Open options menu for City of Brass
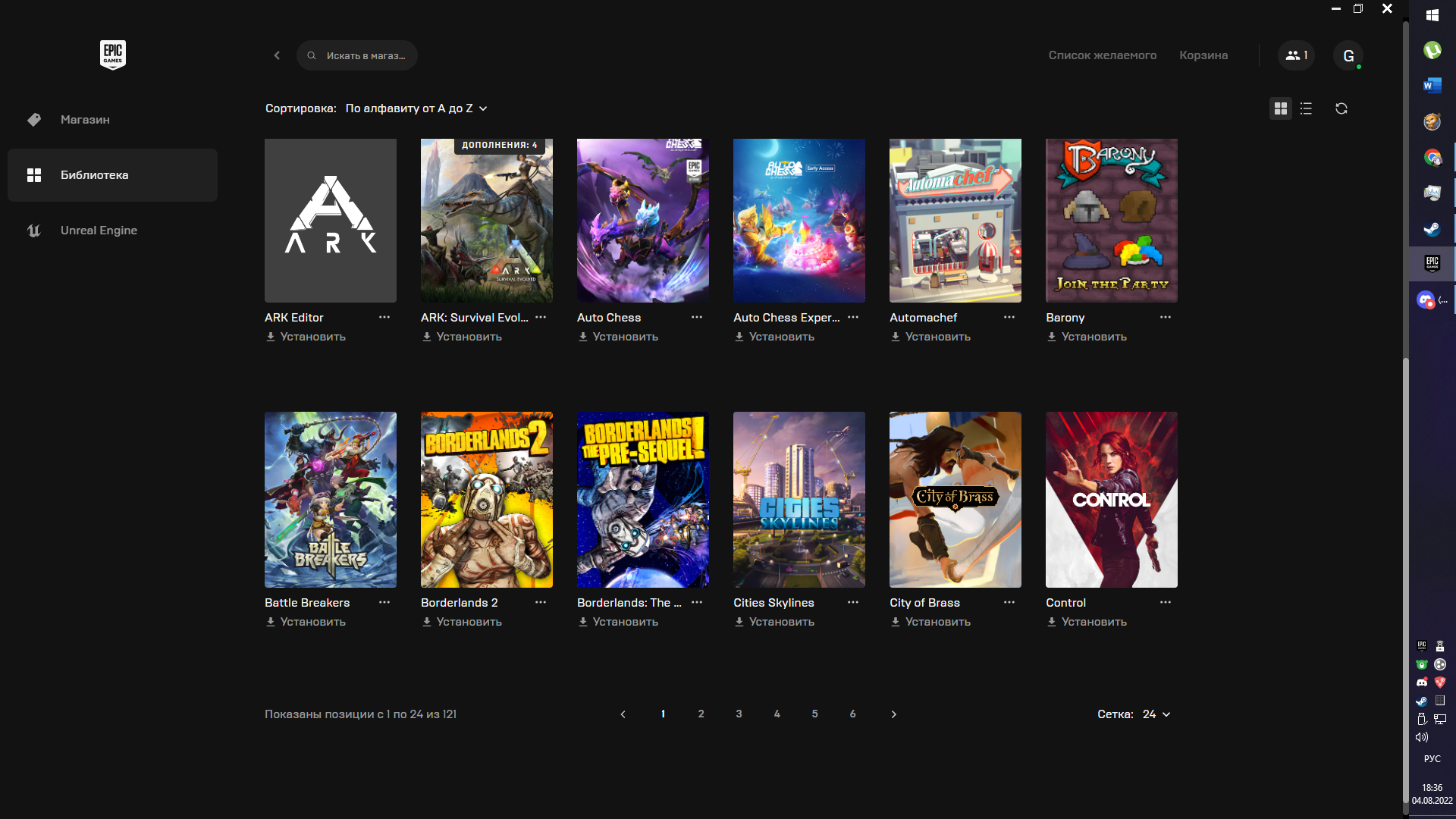 [x=1009, y=602]
